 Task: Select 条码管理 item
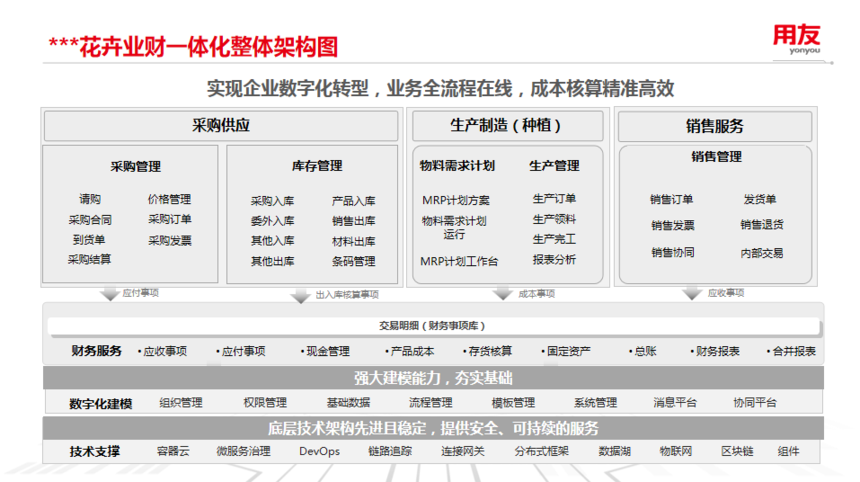(354, 262)
